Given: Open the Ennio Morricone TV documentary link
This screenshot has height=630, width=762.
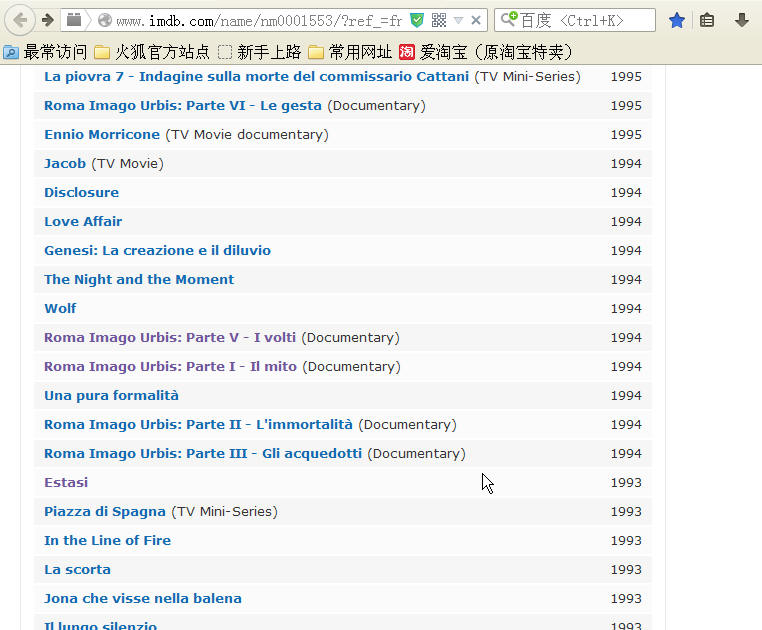Looking at the screenshot, I should pos(102,135).
